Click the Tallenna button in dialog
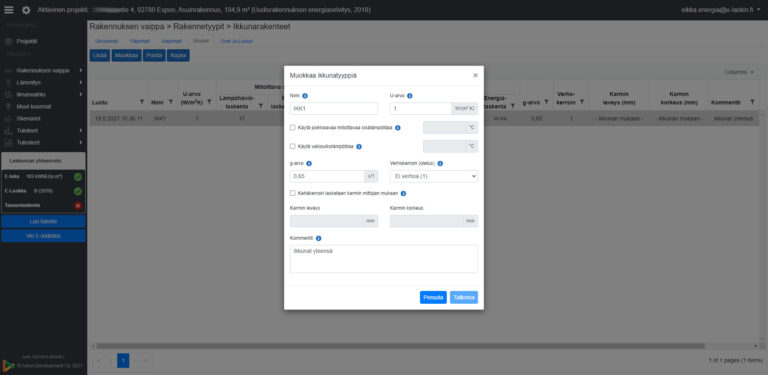Image resolution: width=768 pixels, height=375 pixels. [x=464, y=297]
